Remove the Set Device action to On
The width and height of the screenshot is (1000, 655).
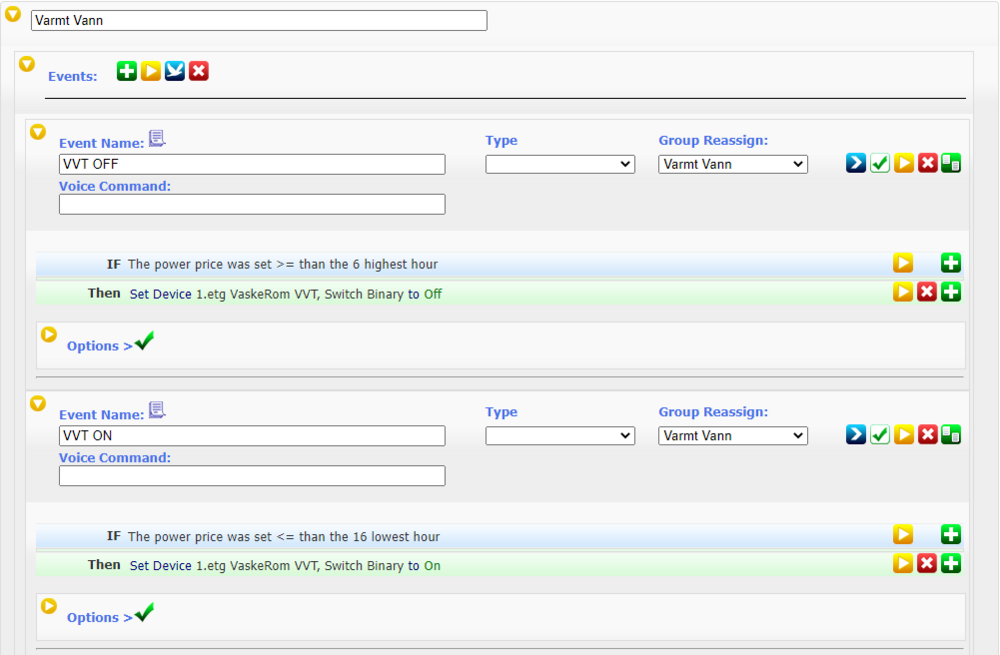[x=927, y=564]
